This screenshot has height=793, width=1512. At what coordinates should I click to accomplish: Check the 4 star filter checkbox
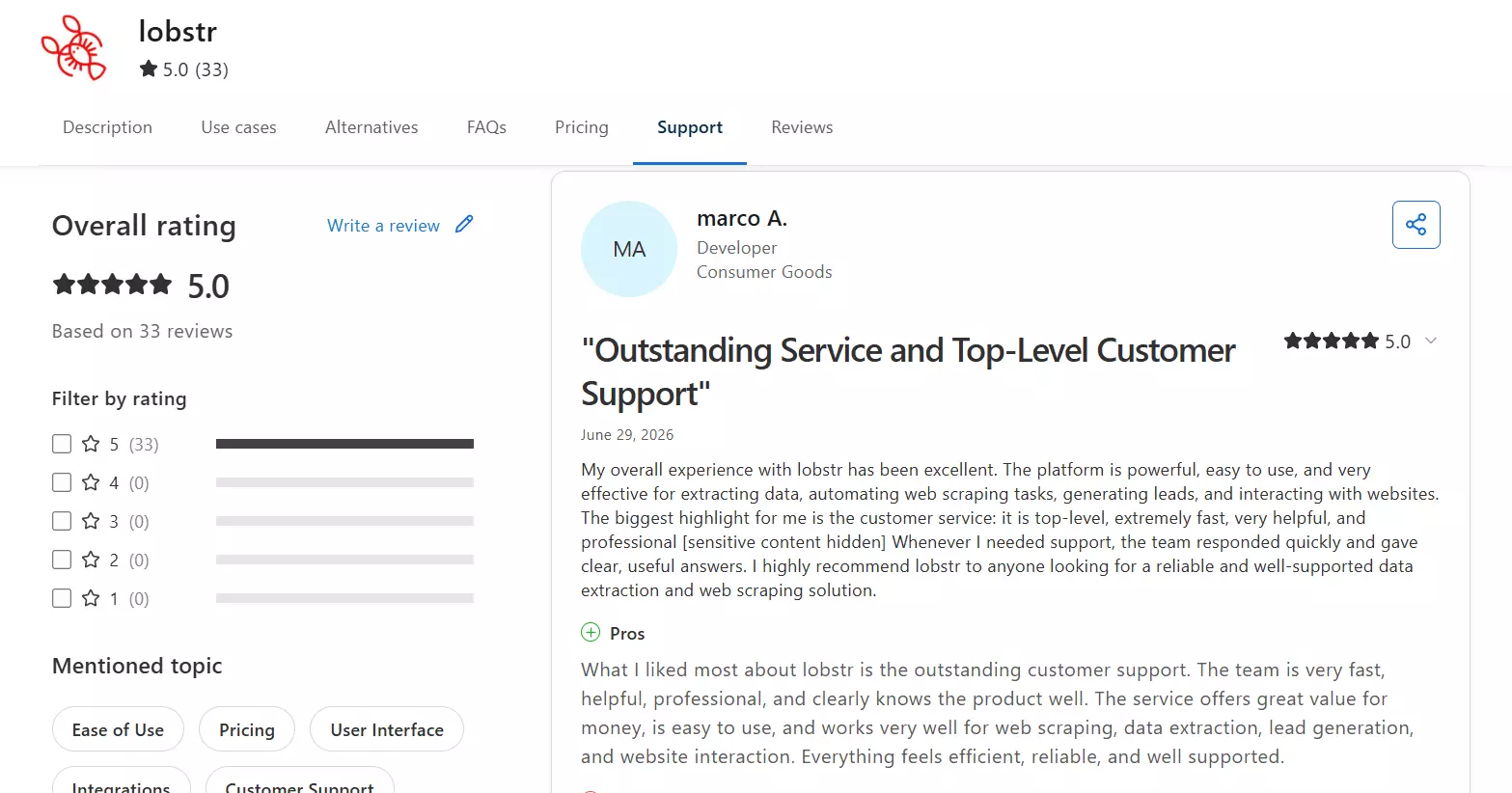(x=62, y=482)
